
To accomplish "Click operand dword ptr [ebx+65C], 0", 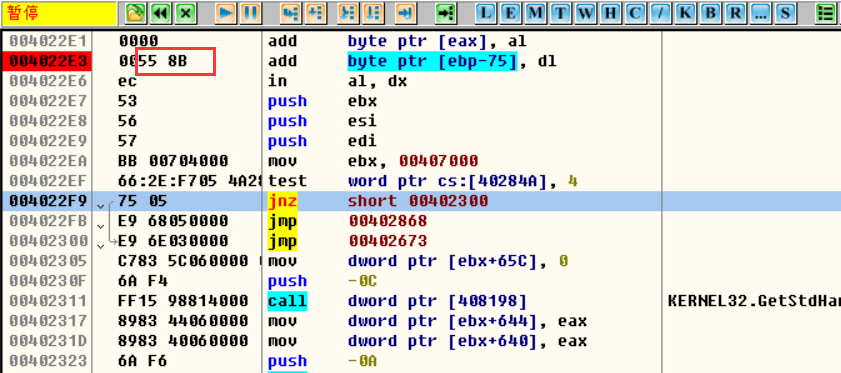I will click(458, 261).
